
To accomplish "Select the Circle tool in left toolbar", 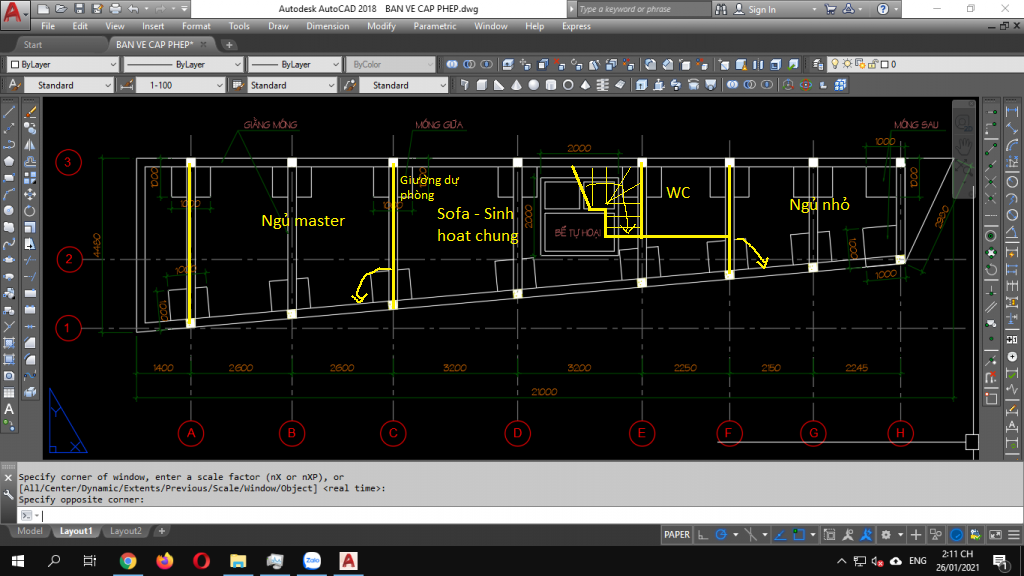I will tap(9, 211).
